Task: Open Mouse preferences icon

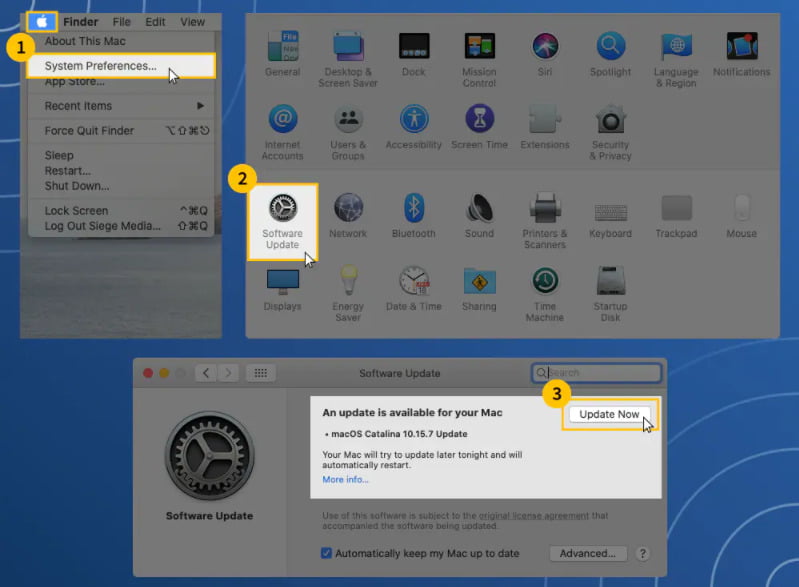Action: coord(742,208)
